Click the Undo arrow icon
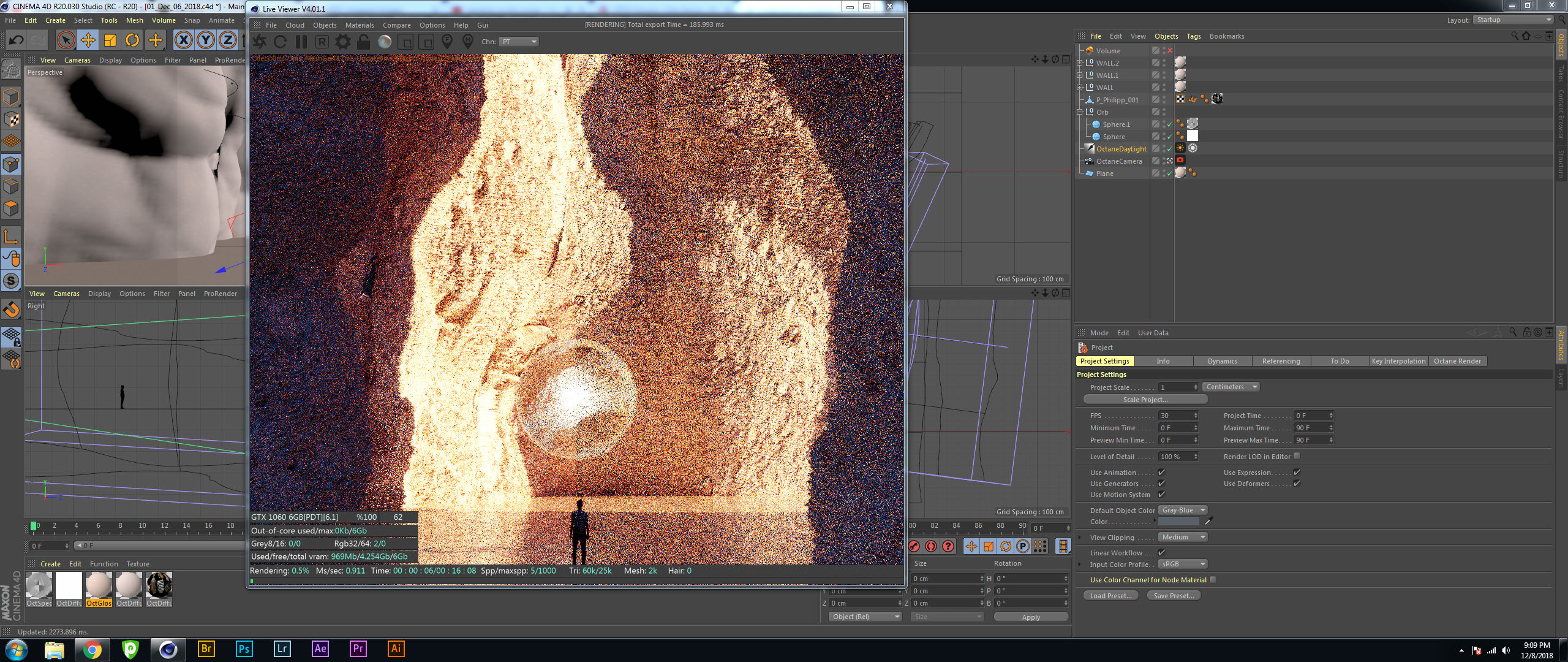The width and height of the screenshot is (1568, 662). coord(16,40)
